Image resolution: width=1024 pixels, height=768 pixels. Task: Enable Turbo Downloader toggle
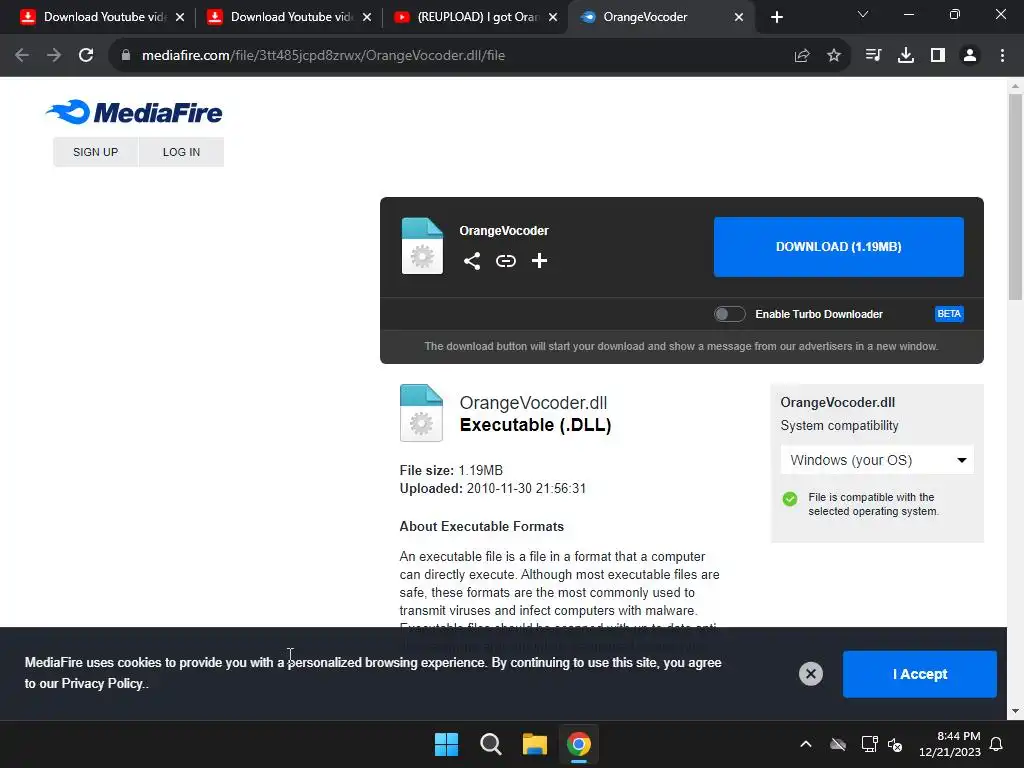[729, 314]
